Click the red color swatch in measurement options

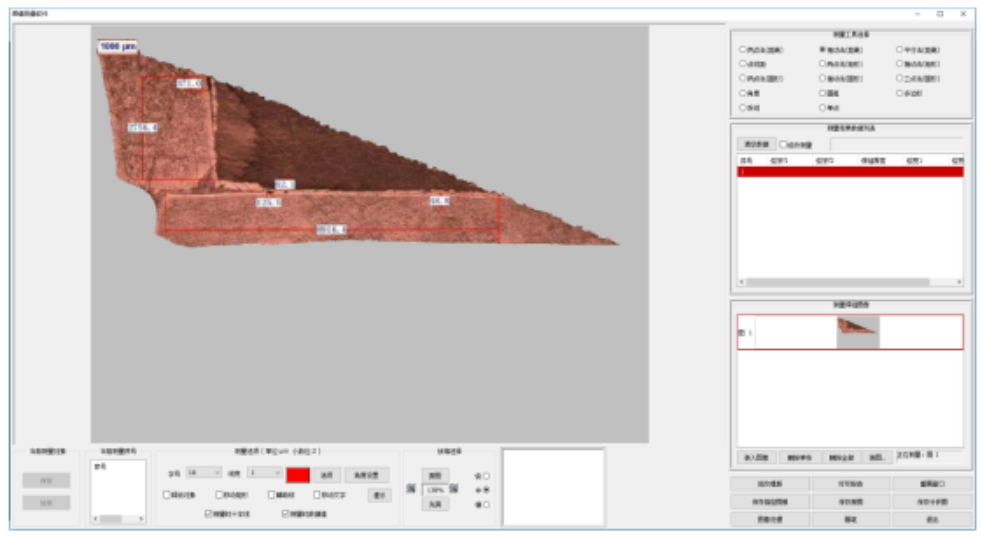(299, 474)
